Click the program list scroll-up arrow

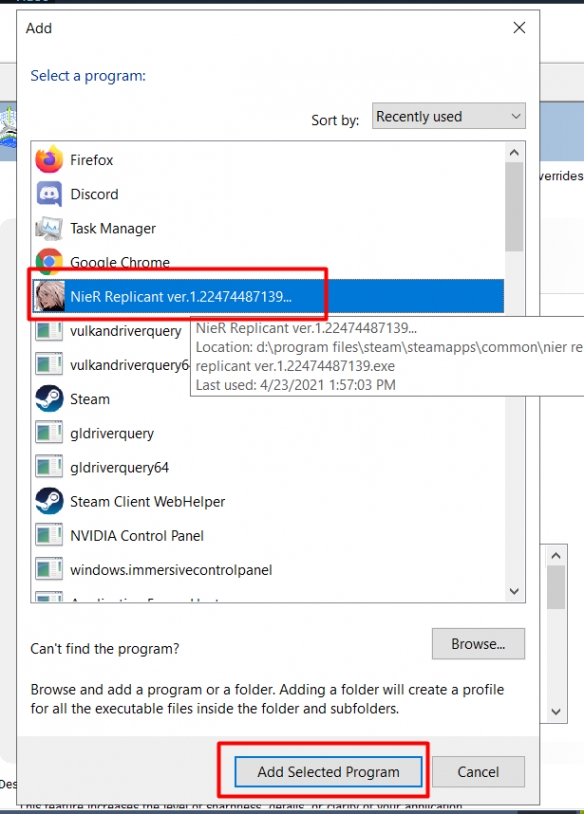pyautogui.click(x=514, y=152)
